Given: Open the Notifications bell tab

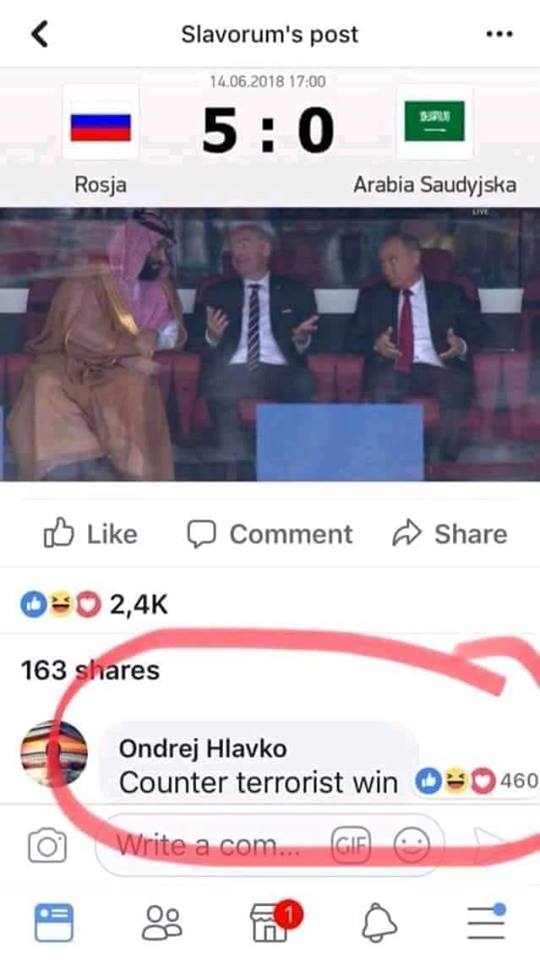Looking at the screenshot, I should 380,923.
